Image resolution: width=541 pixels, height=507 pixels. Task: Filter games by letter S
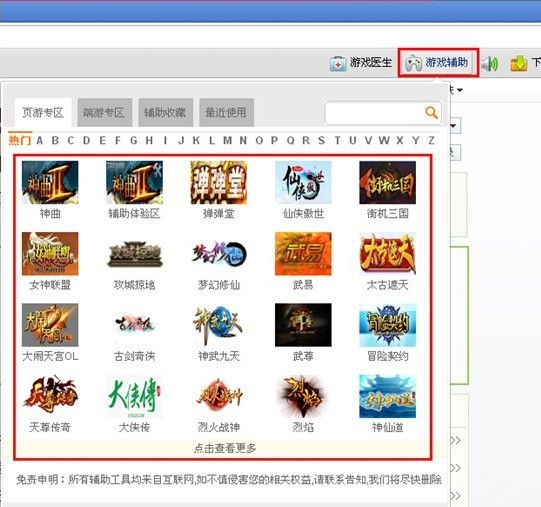(x=322, y=140)
